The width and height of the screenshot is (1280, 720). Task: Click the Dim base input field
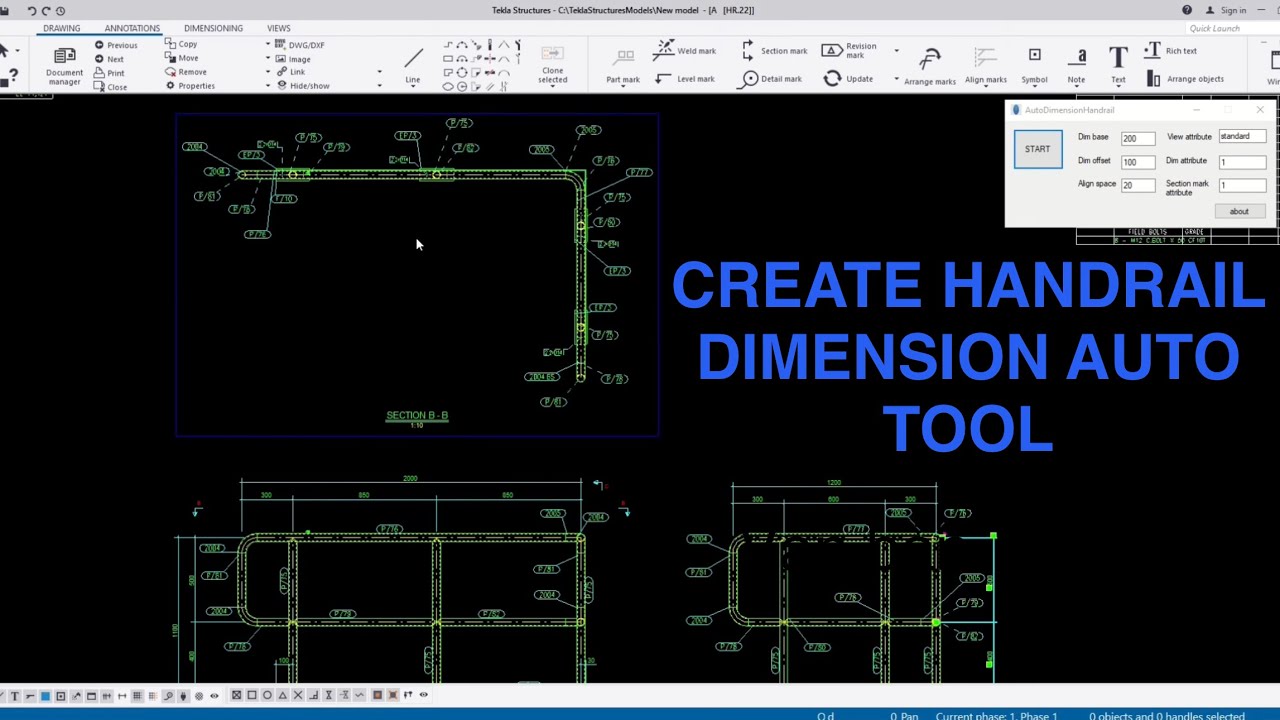tap(1138, 138)
